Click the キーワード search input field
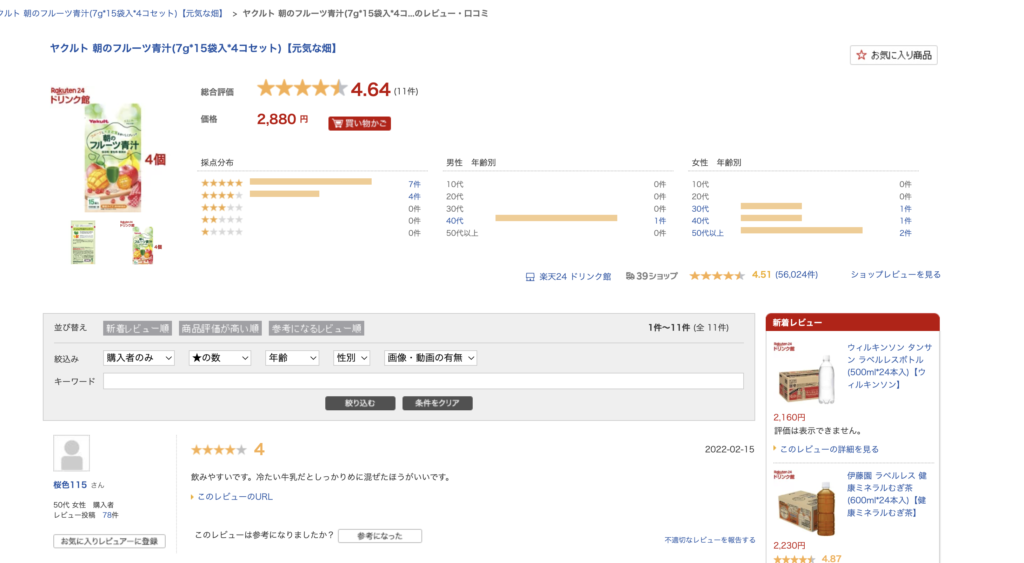This screenshot has width=1024, height=563. (x=423, y=381)
